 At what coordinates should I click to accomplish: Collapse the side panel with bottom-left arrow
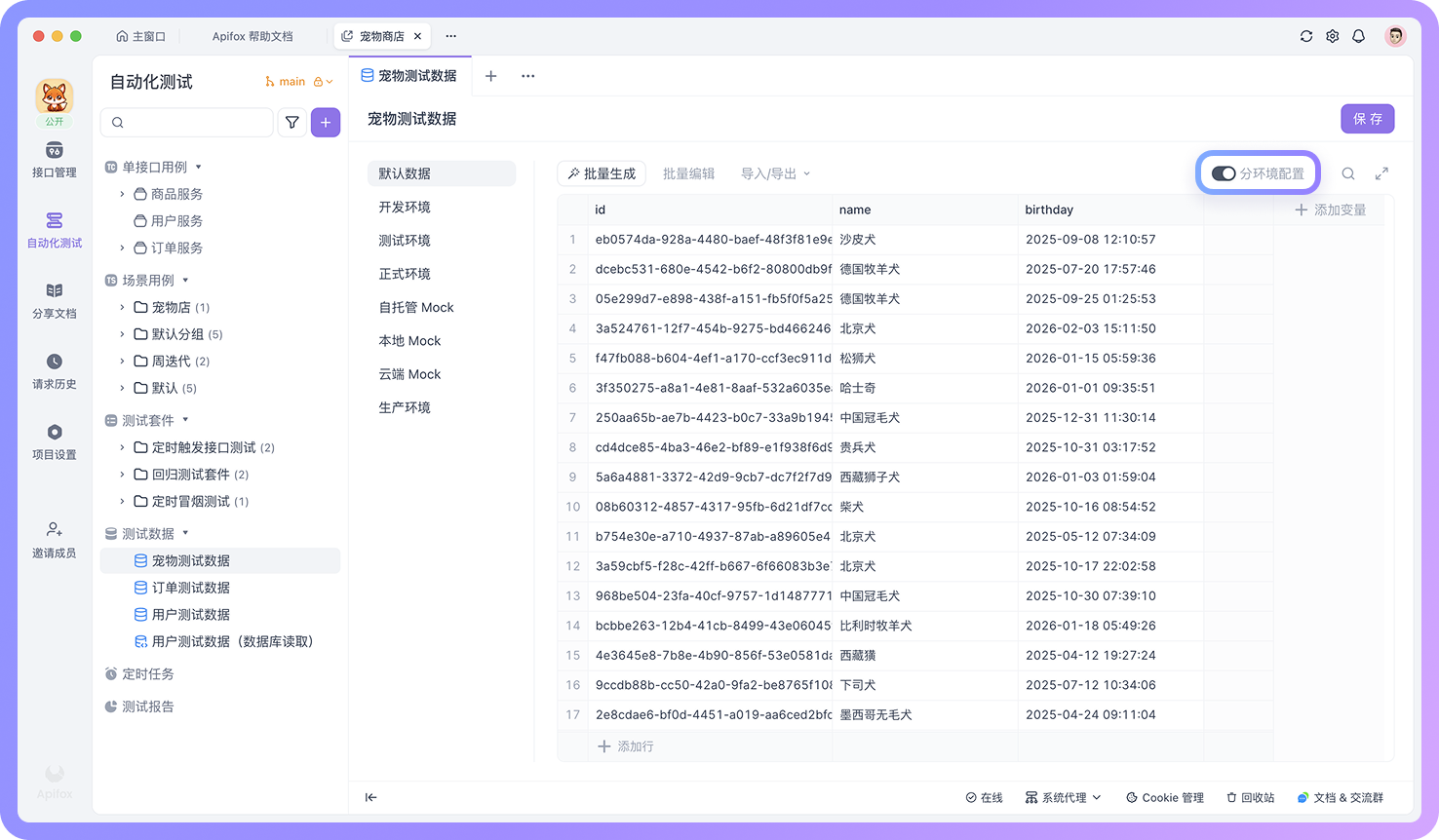coord(371,797)
